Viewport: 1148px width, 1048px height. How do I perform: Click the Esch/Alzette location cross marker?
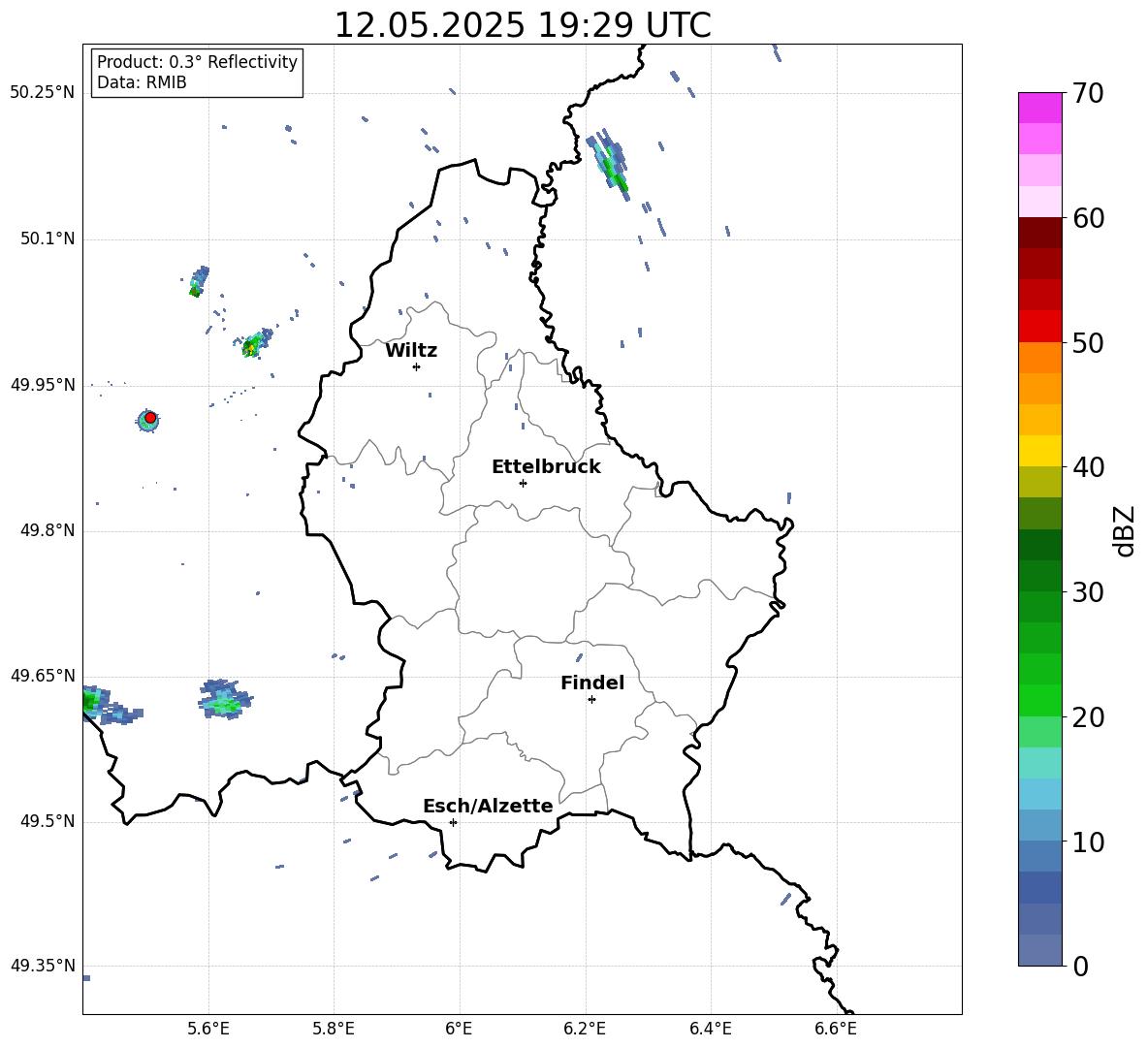(x=453, y=822)
